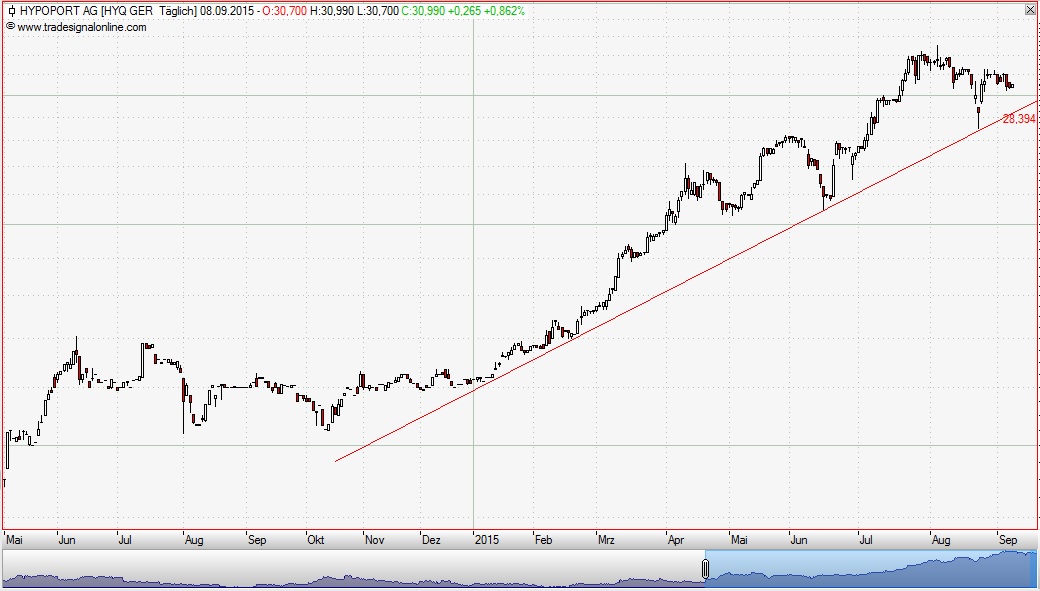Viewport: 1040px width, 591px height.
Task: Click the low value L:30,700
Action: pyautogui.click(x=377, y=11)
